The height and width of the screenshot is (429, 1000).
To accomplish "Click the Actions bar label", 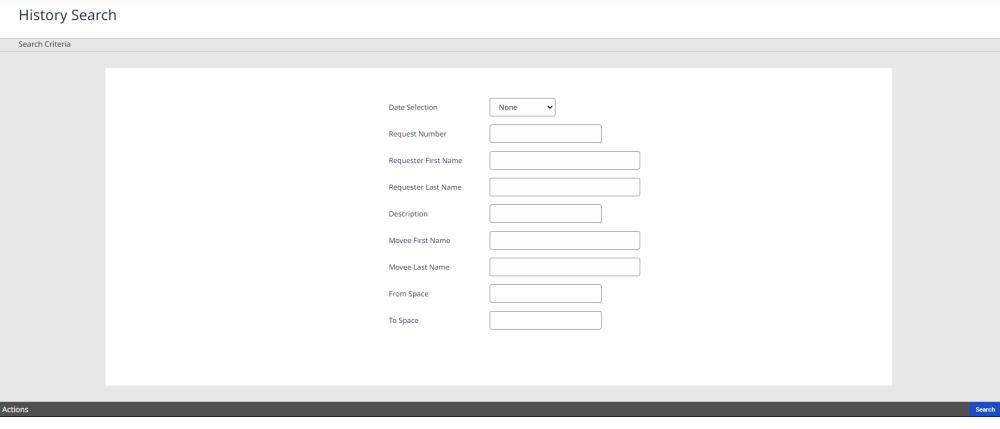I will pos(15,409).
